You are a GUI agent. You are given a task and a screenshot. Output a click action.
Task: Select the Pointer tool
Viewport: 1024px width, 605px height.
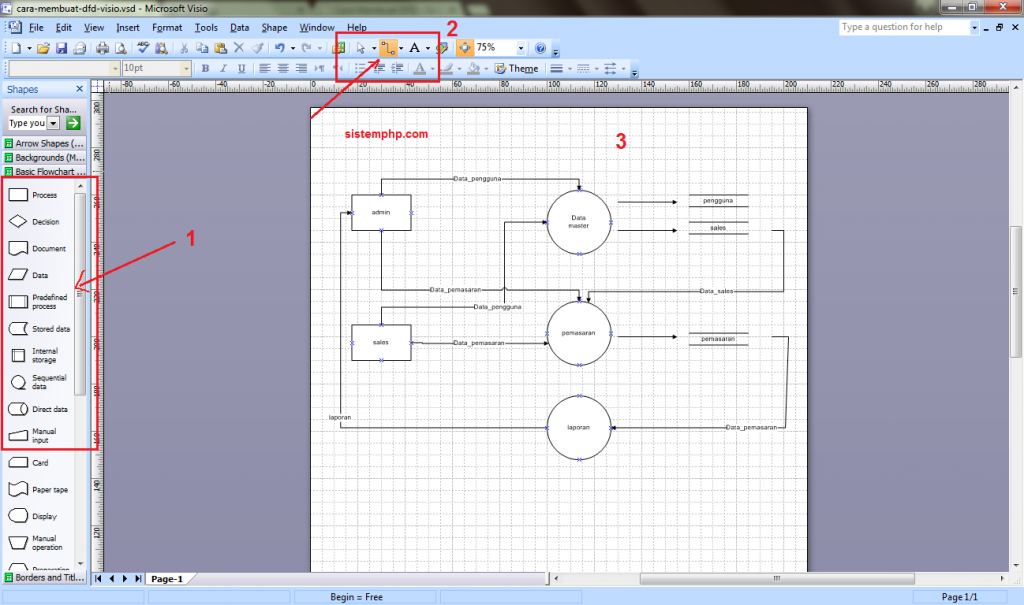click(361, 47)
